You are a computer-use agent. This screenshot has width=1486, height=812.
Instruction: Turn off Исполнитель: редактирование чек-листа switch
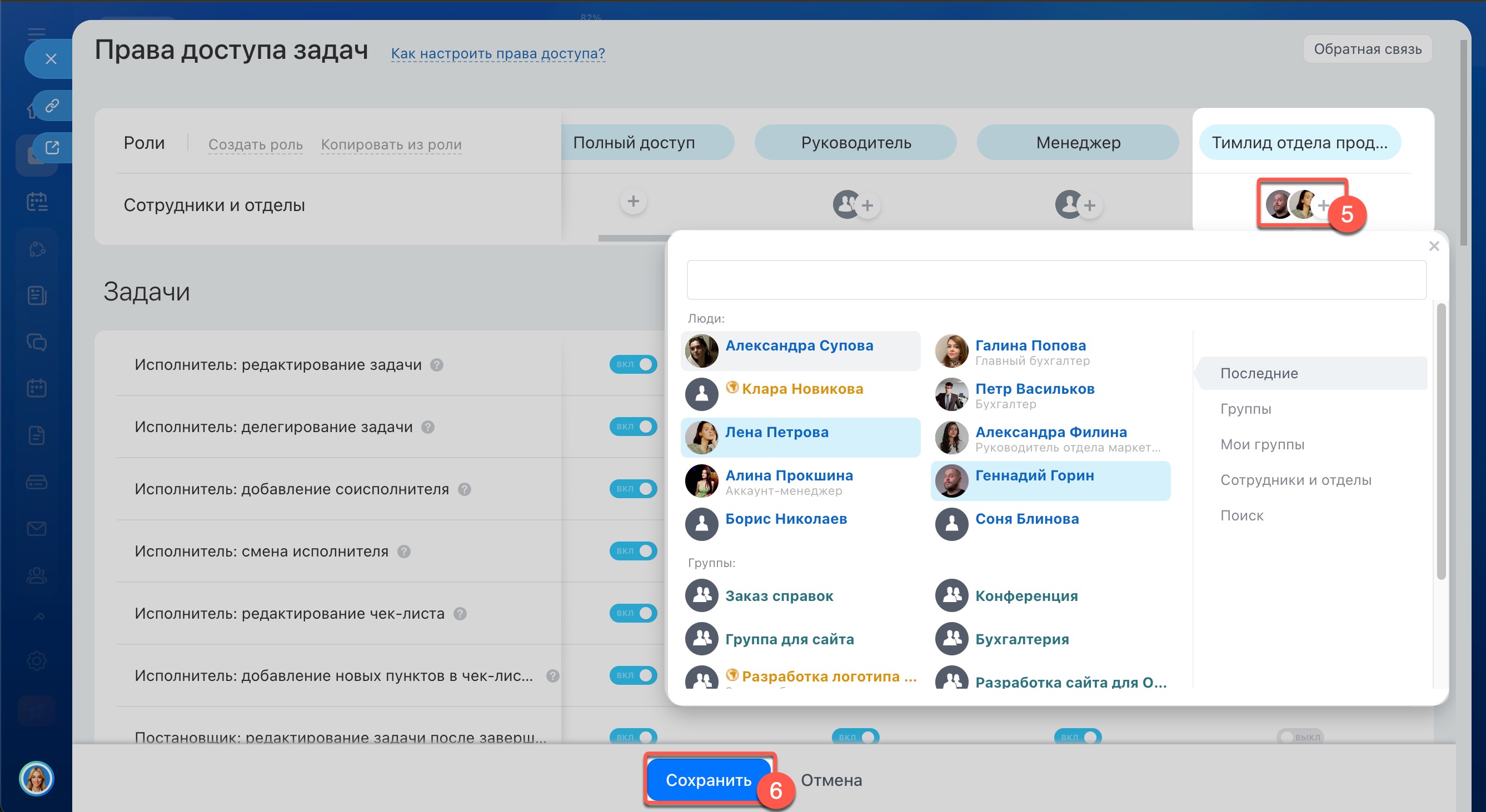point(633,613)
